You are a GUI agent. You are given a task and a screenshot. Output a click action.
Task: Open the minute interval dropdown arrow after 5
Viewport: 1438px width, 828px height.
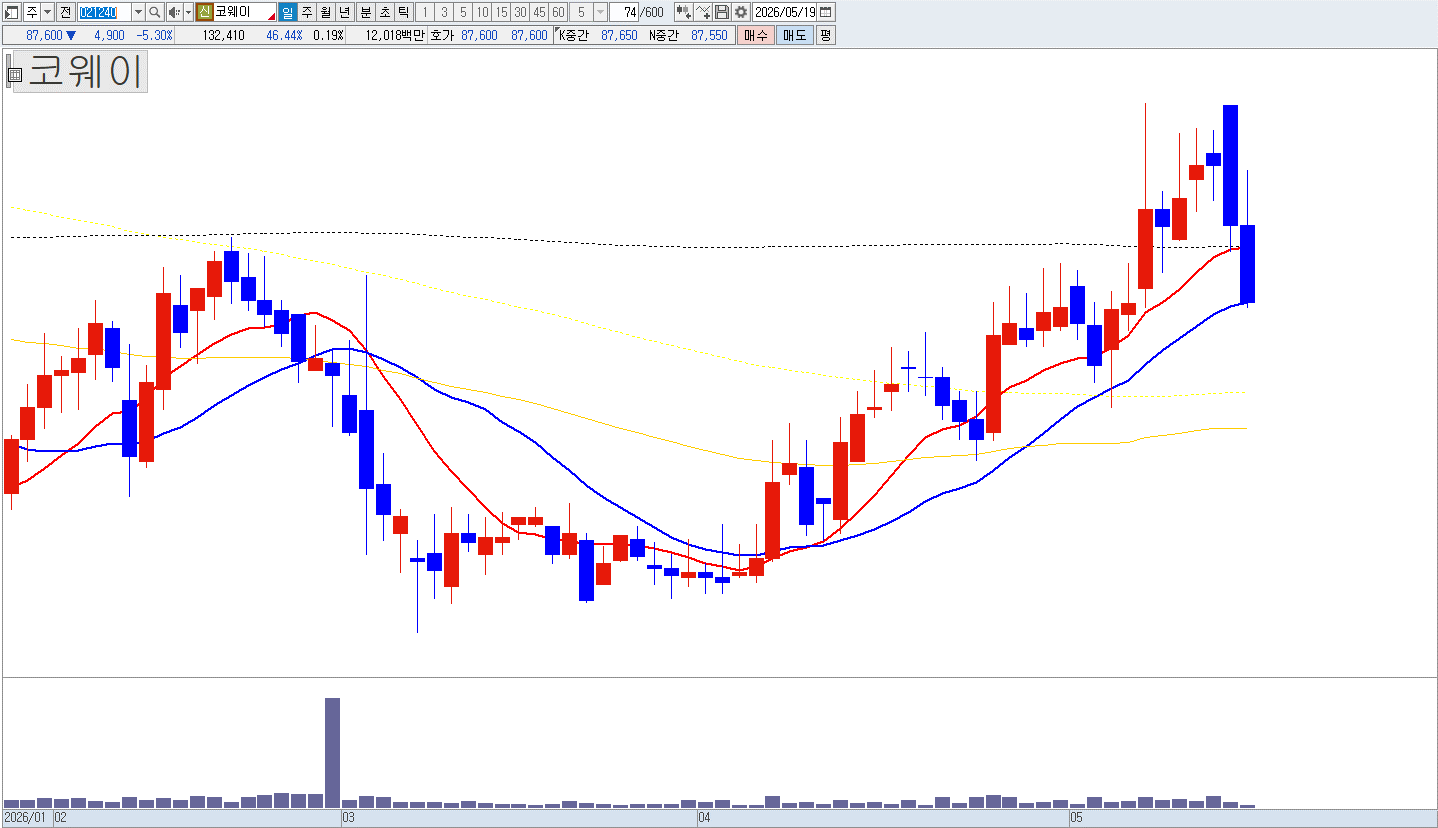coord(600,12)
